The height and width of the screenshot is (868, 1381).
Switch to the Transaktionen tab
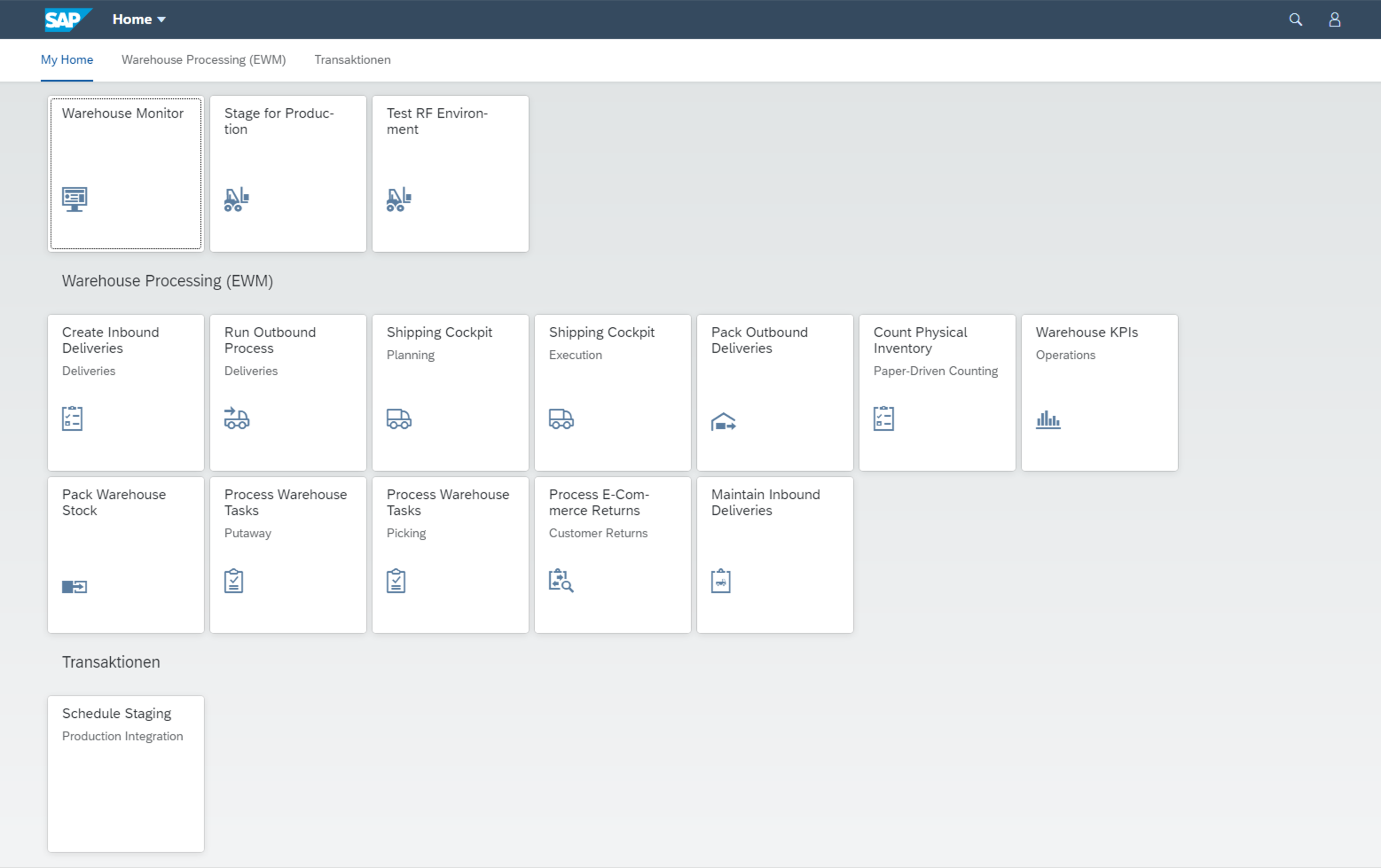coord(352,59)
